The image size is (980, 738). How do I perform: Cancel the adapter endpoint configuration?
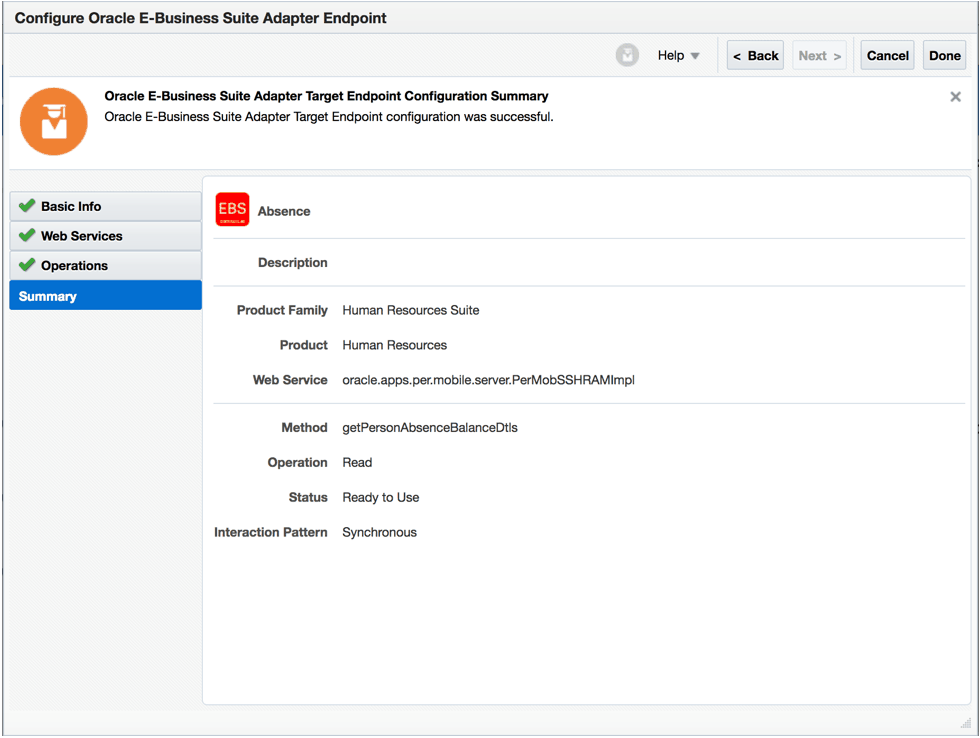tap(887, 55)
